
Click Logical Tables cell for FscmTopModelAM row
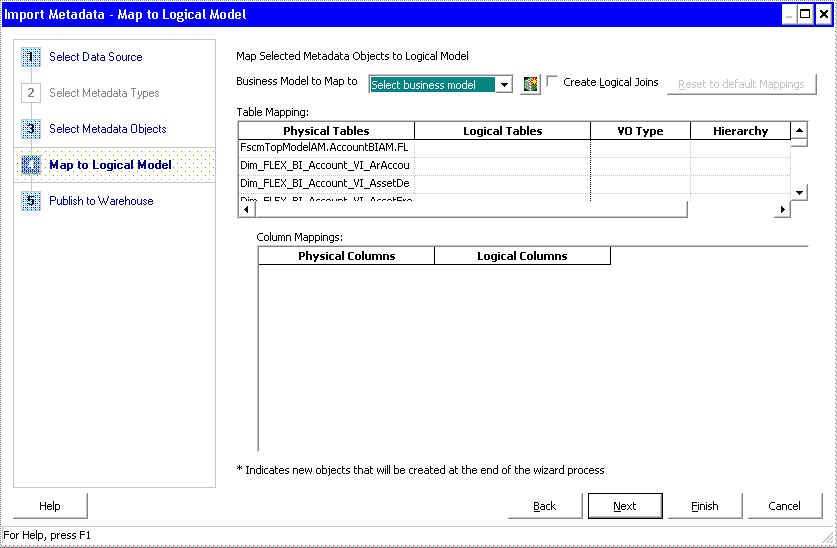[x=502, y=148]
